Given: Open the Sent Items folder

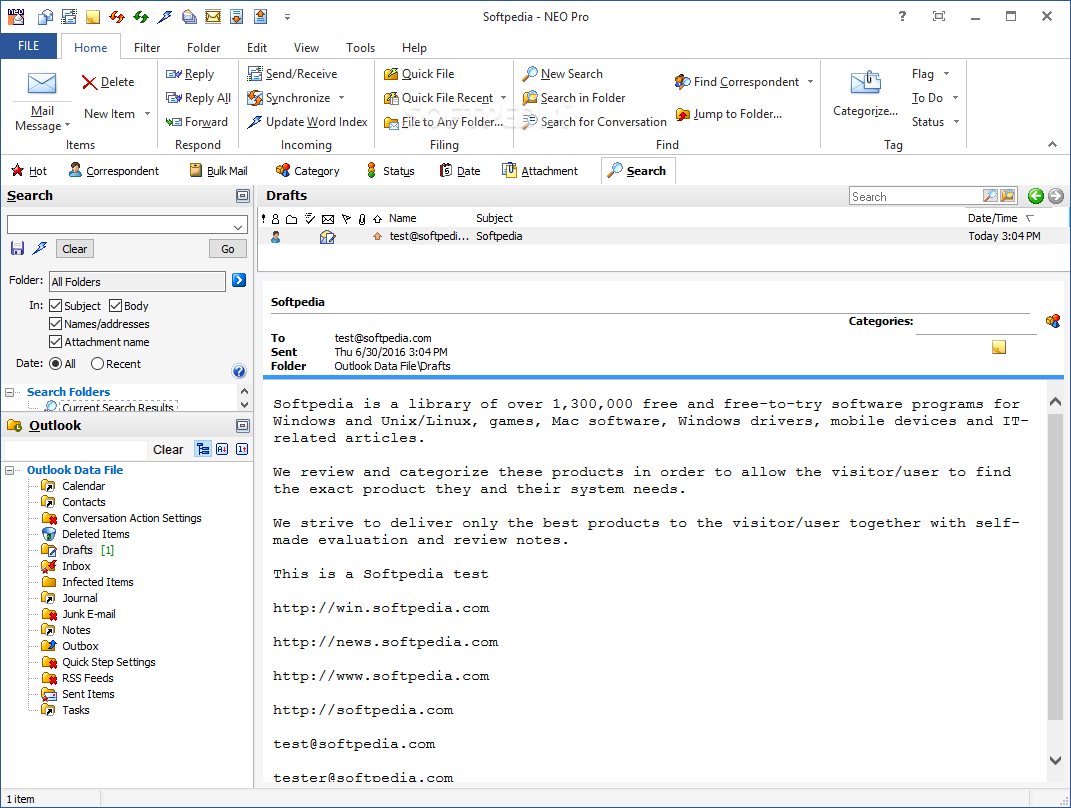Looking at the screenshot, I should [88, 693].
